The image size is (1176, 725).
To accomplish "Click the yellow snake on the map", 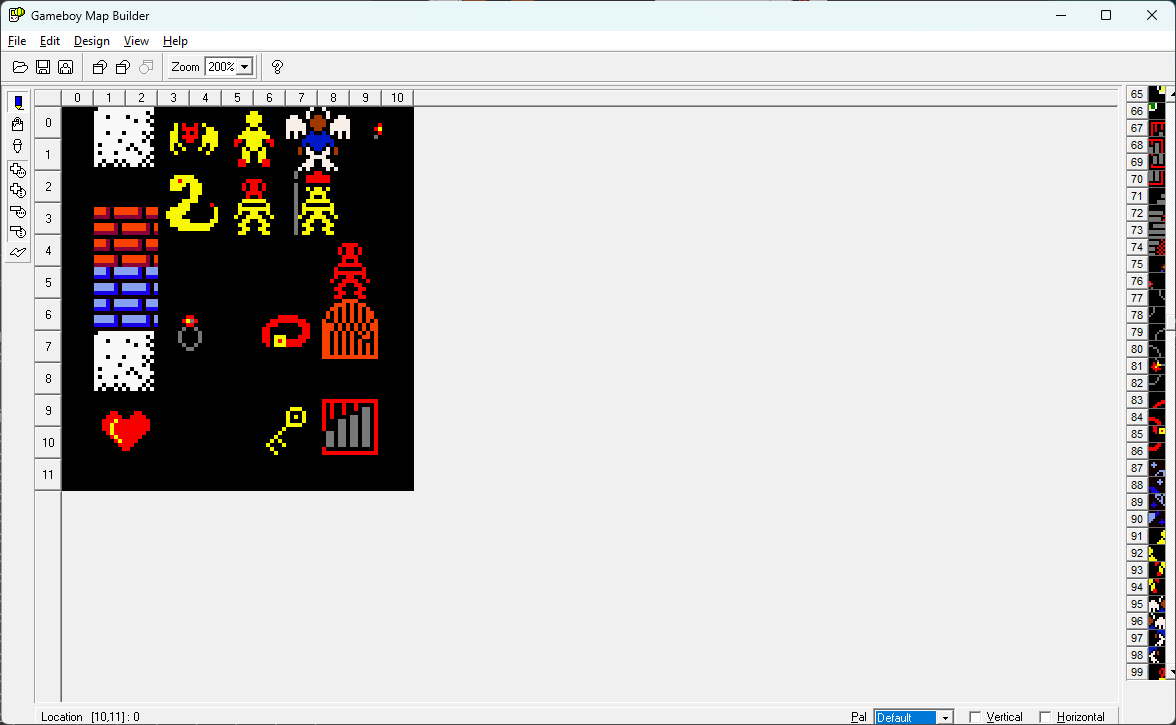I will pyautogui.click(x=192, y=202).
